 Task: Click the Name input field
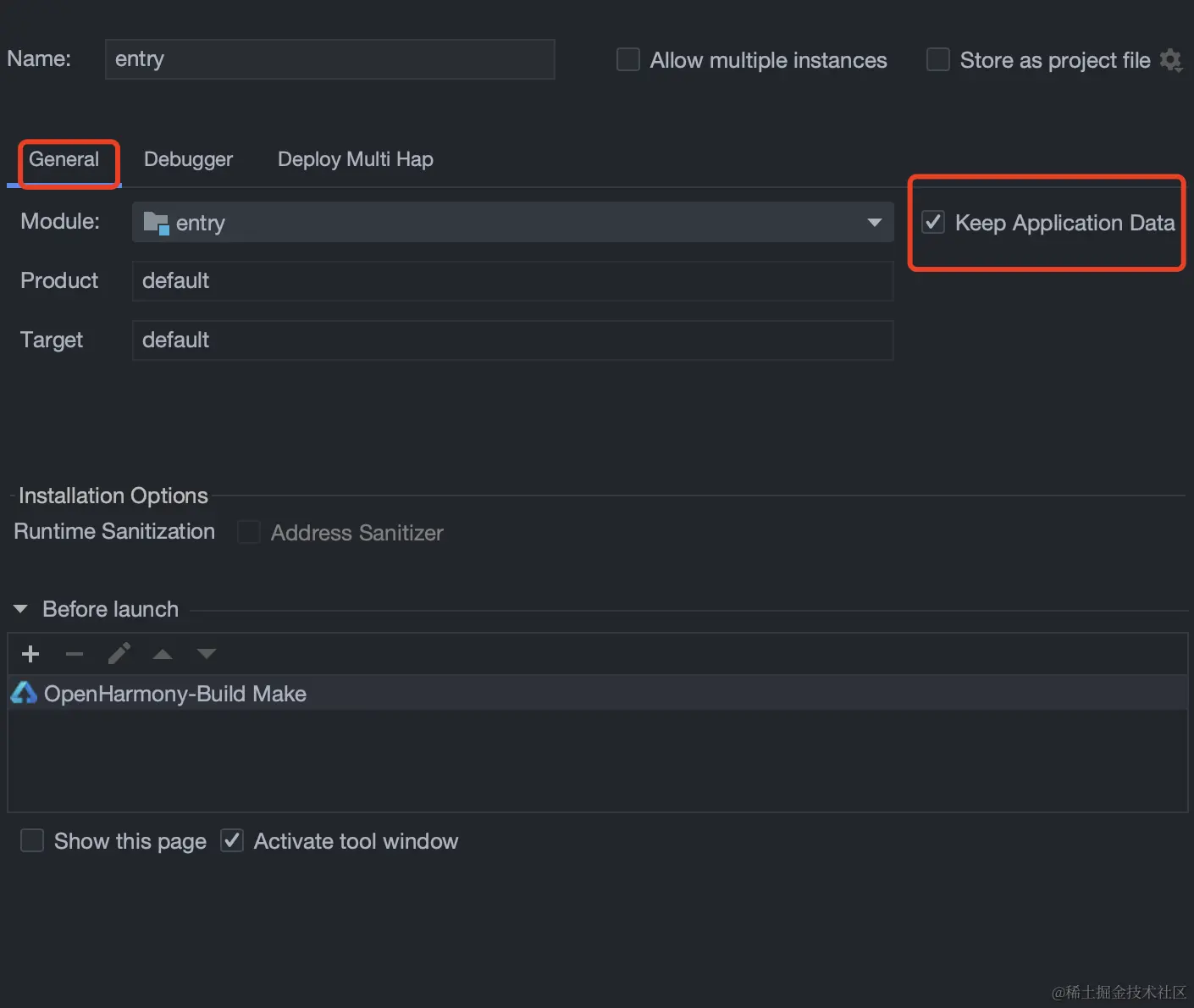pyautogui.click(x=329, y=59)
